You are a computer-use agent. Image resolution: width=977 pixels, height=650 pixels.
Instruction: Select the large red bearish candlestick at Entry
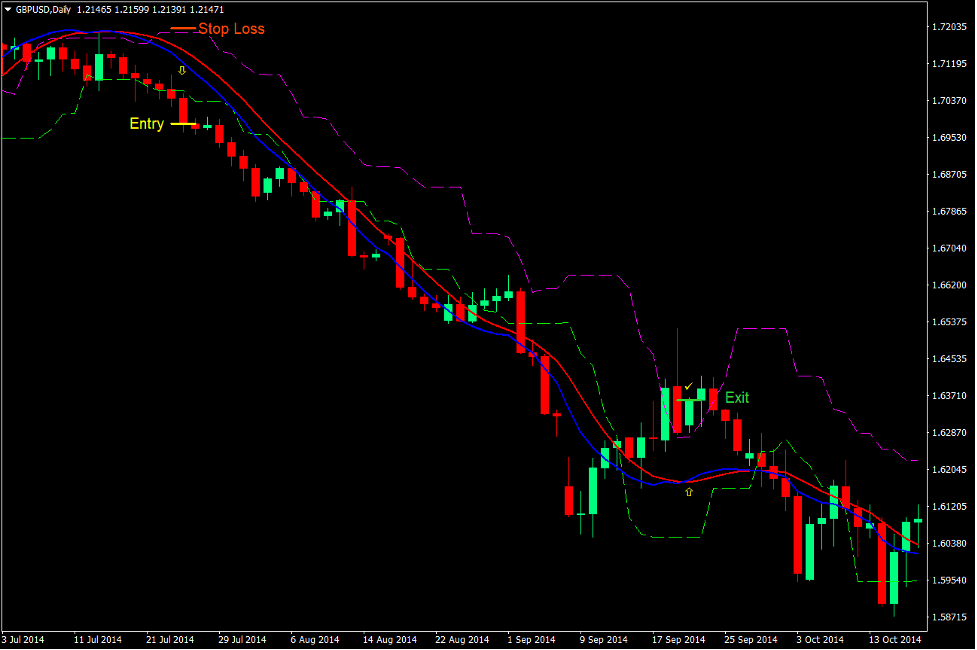tap(185, 110)
